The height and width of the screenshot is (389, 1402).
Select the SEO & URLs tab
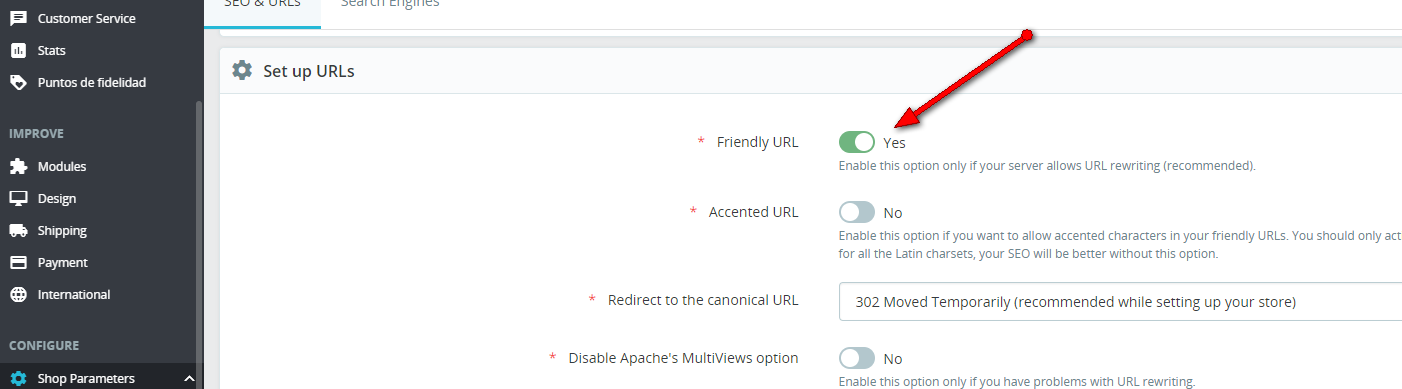(x=263, y=4)
